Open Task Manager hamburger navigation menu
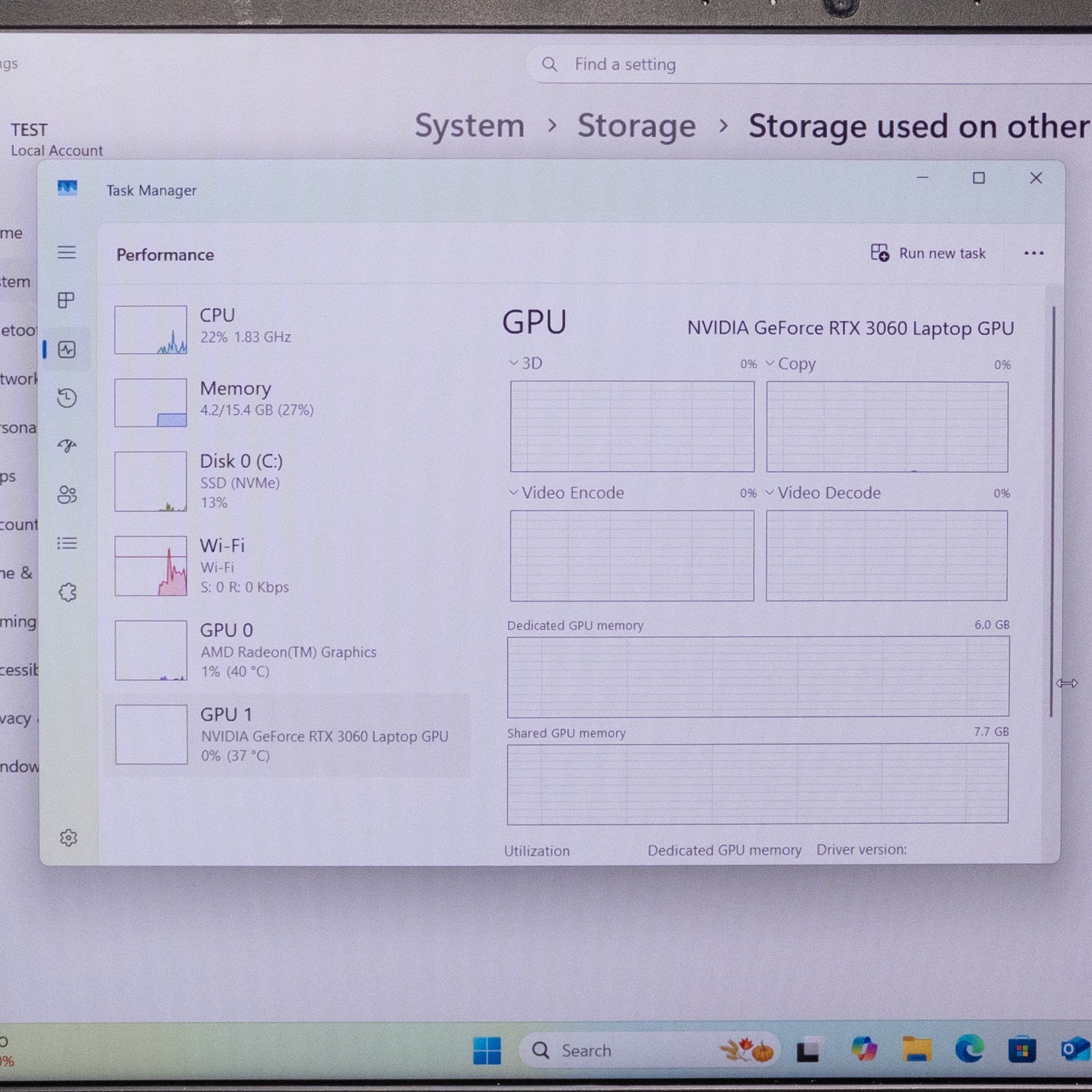 coord(67,253)
